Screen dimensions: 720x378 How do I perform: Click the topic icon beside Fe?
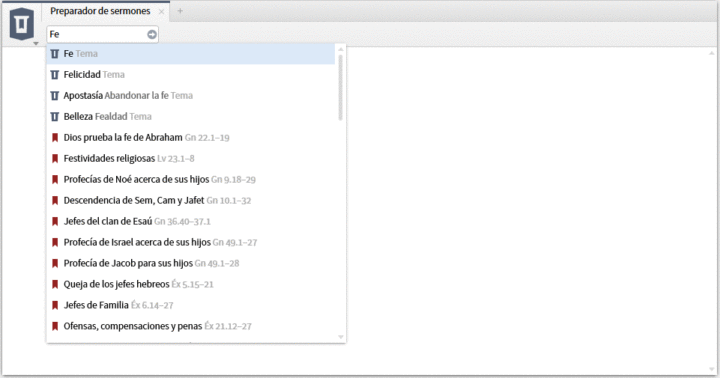tap(55, 54)
